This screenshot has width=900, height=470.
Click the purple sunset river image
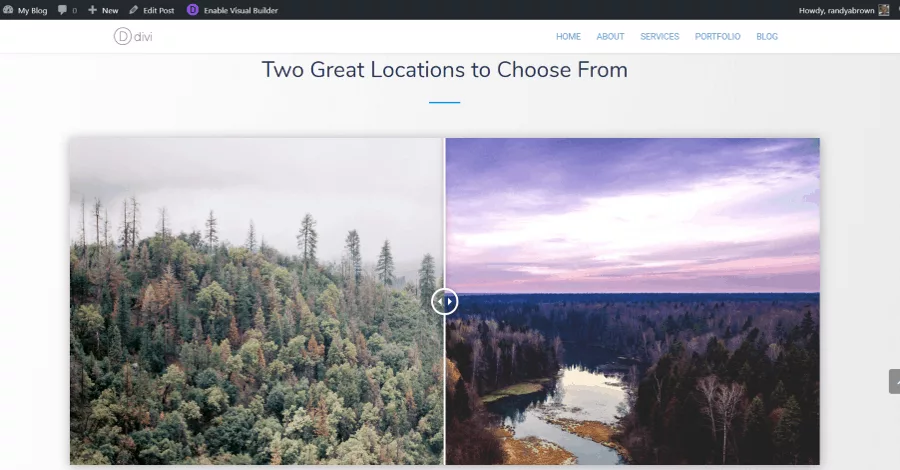click(633, 301)
